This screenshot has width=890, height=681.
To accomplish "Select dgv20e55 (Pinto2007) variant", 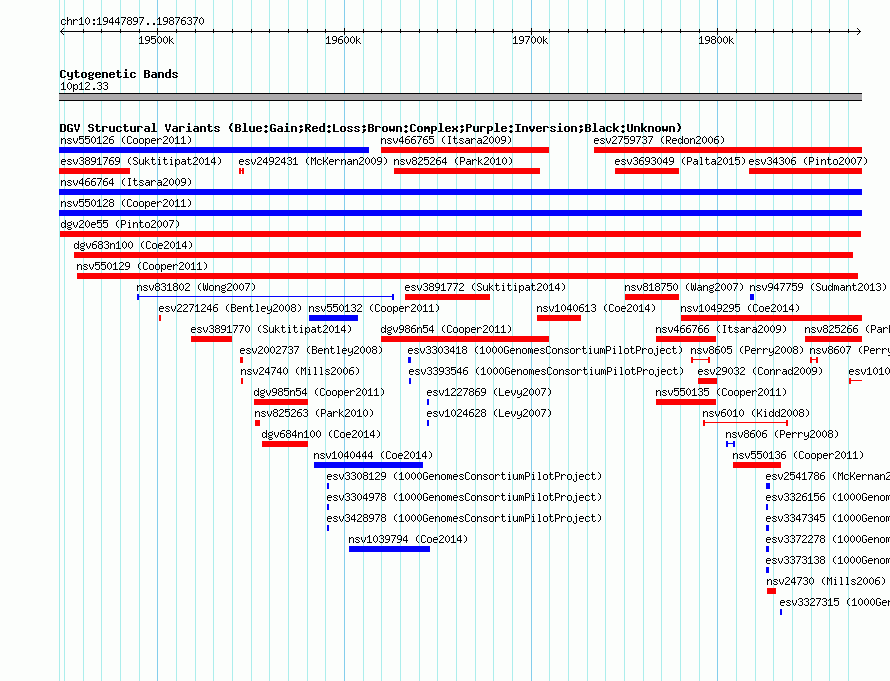I will pyautogui.click(x=120, y=224).
